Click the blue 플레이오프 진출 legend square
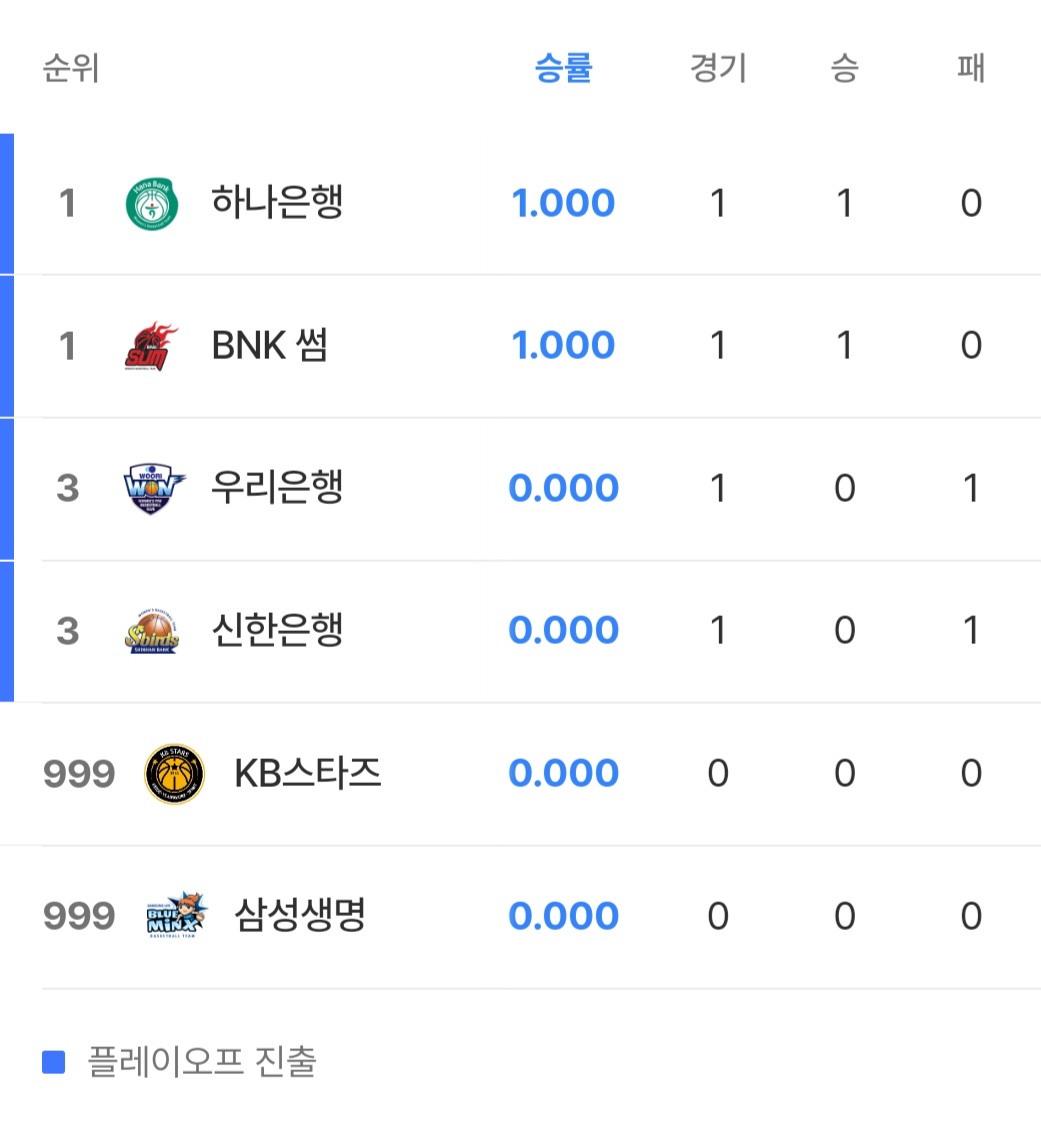 coord(53,1062)
